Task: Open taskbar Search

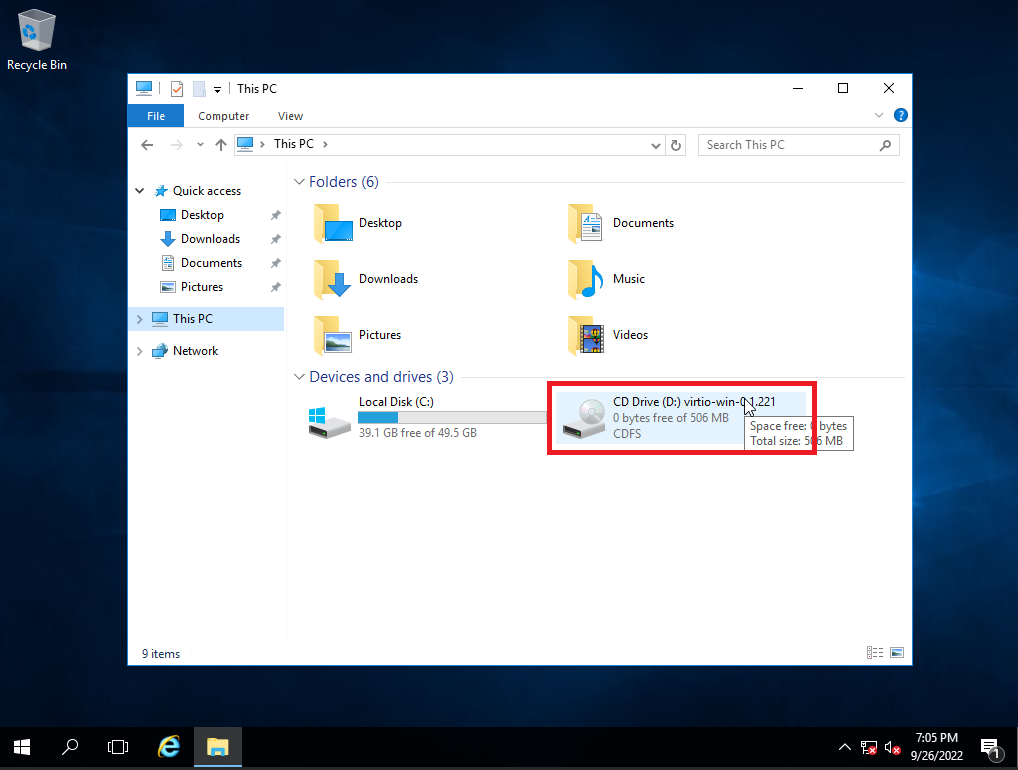Action: click(x=69, y=747)
